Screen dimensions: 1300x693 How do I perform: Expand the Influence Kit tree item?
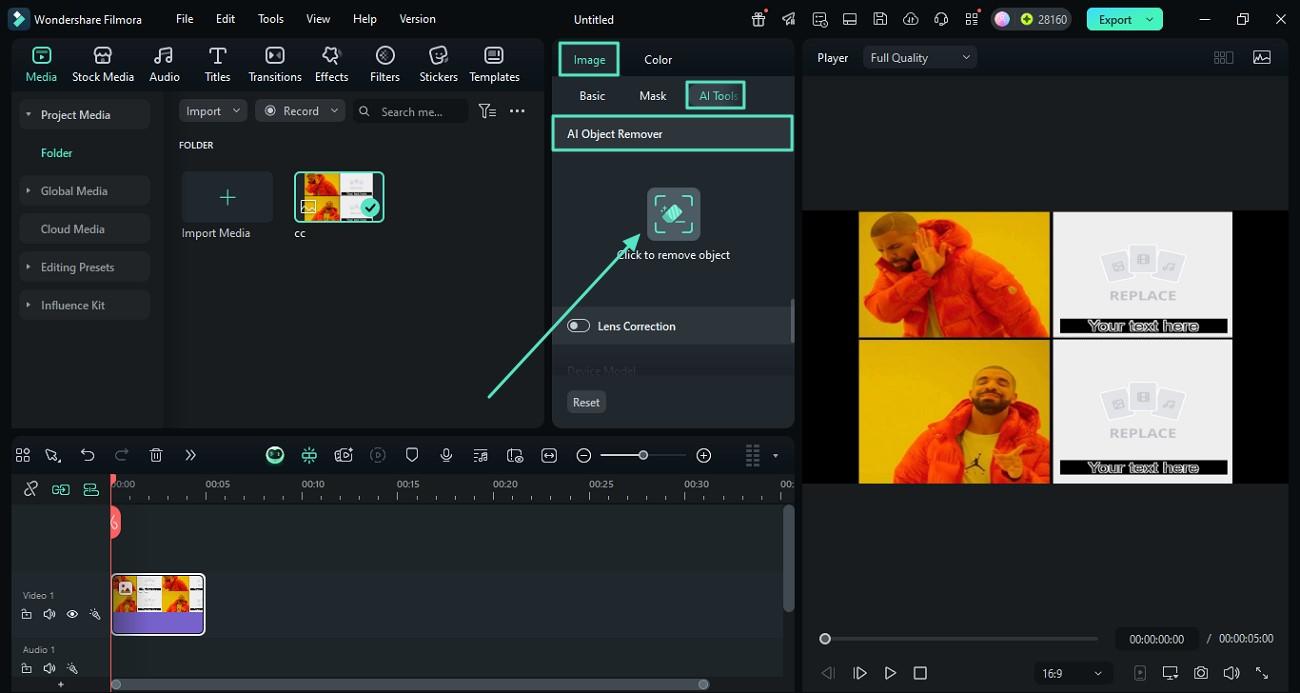[28, 305]
